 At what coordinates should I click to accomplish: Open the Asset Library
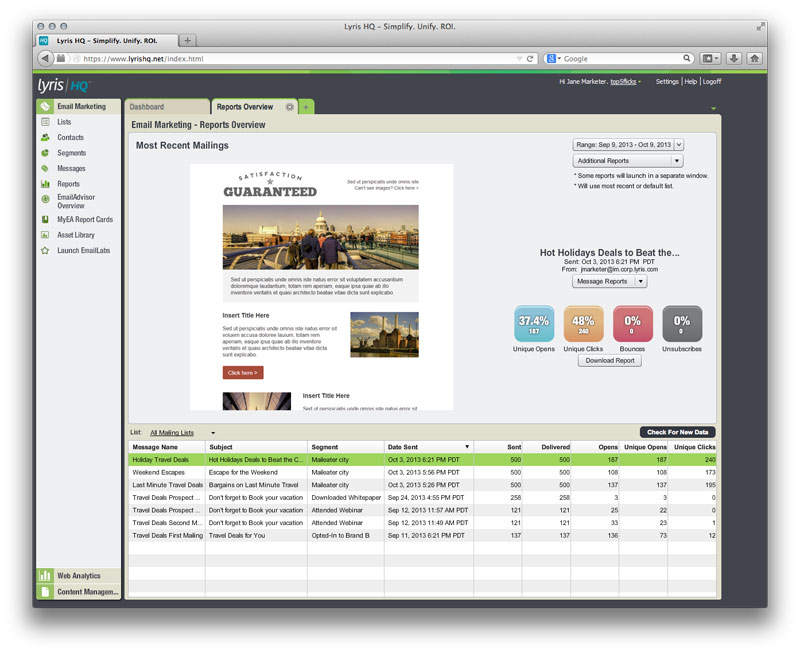[x=76, y=235]
